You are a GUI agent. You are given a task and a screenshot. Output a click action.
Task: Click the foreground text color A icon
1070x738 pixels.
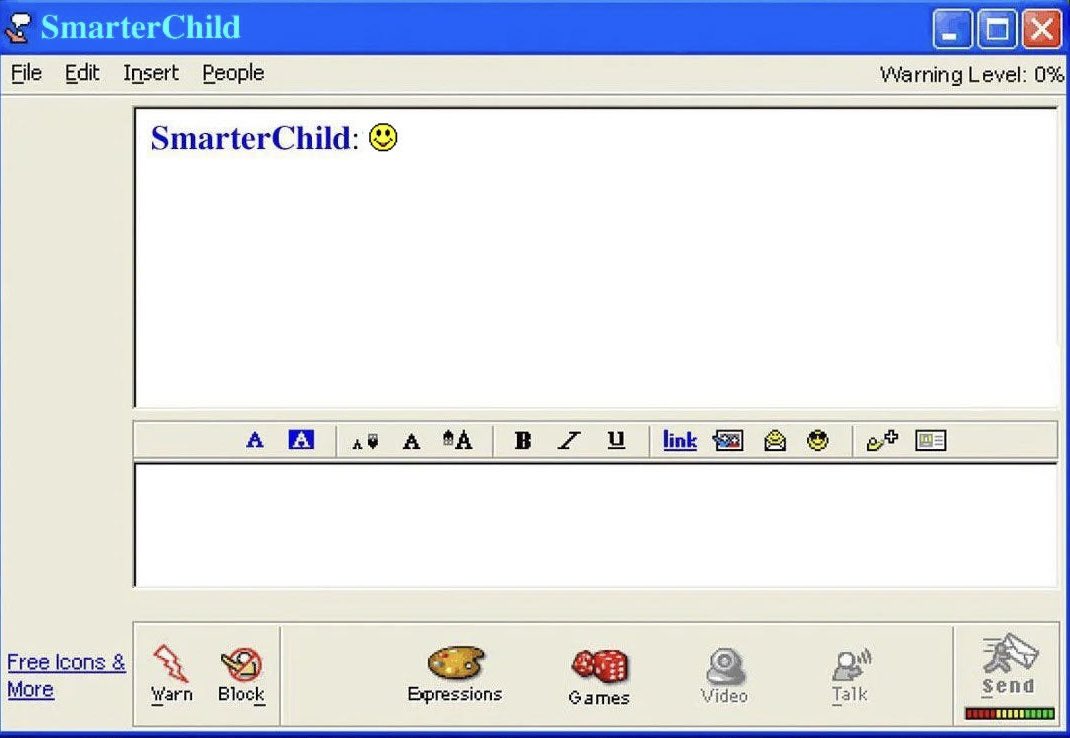tap(255, 440)
